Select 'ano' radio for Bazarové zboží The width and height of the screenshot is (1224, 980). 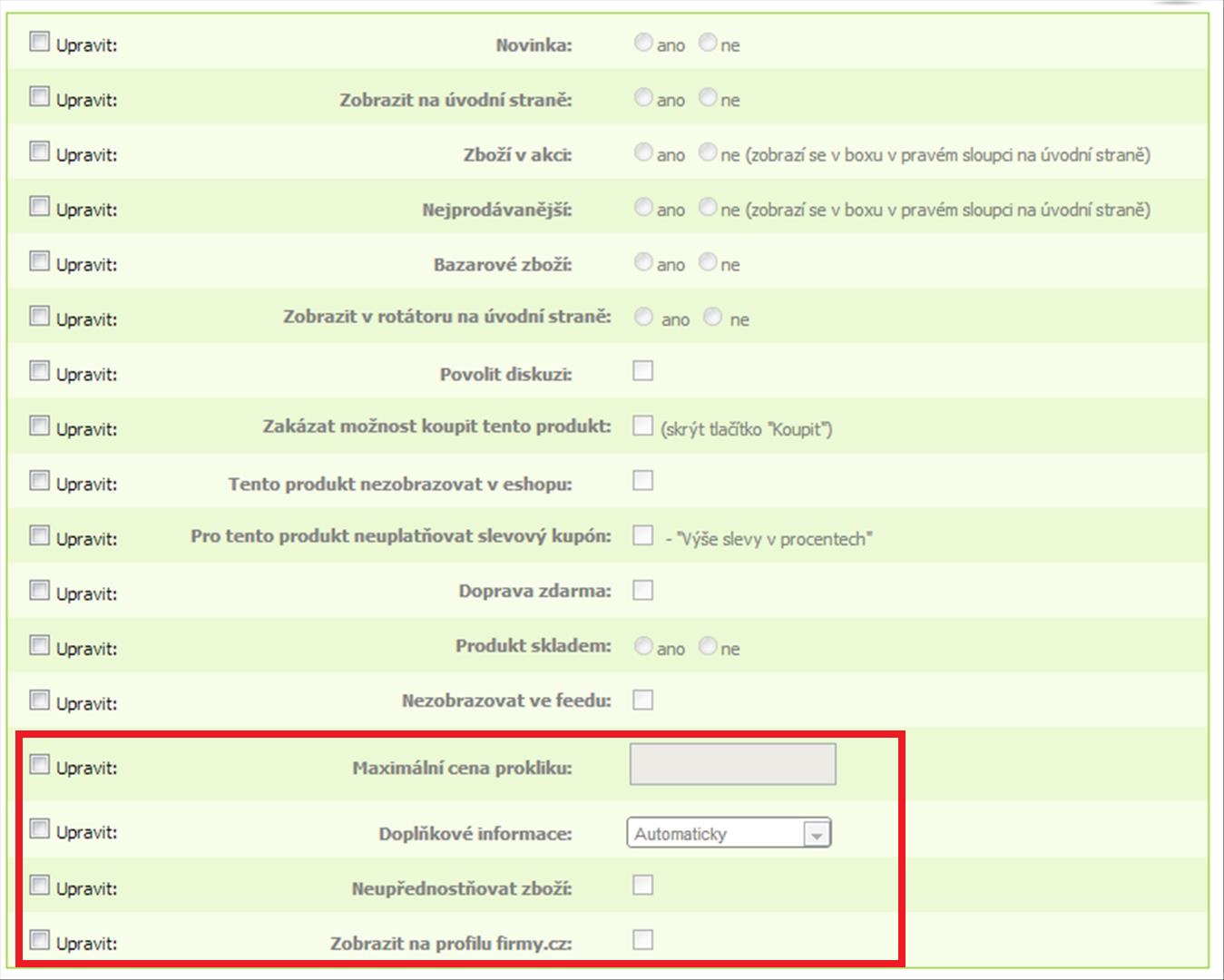[x=643, y=262]
